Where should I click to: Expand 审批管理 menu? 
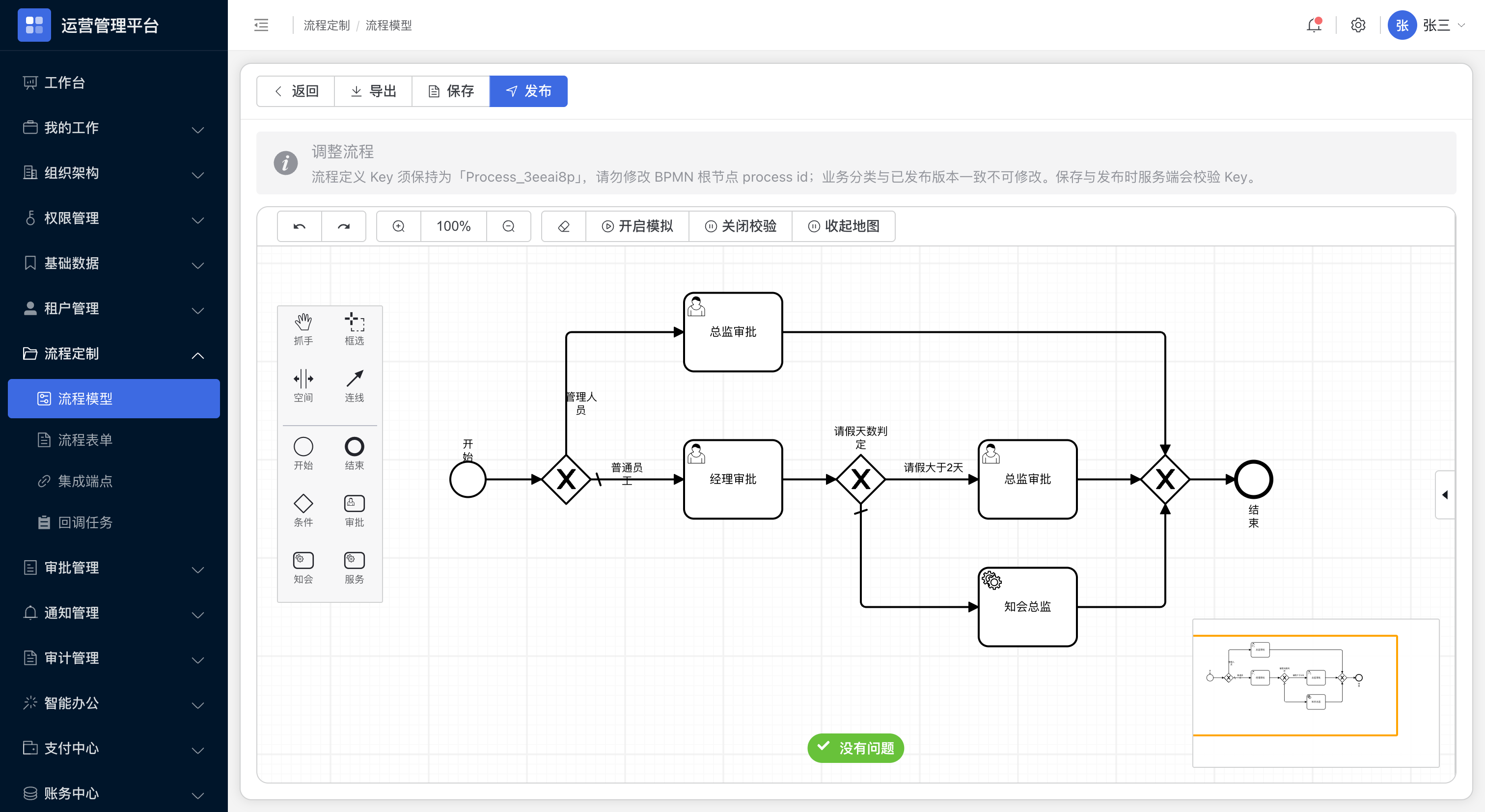click(113, 568)
